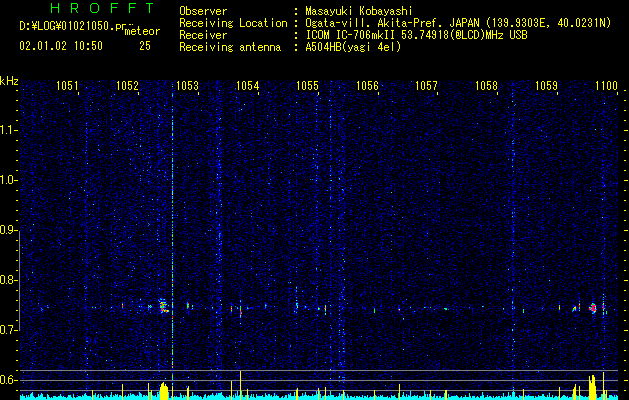629x400 pixels.
Task: Click the receiver ICOM IC-706mkII line
Action: pyautogui.click(x=416, y=35)
